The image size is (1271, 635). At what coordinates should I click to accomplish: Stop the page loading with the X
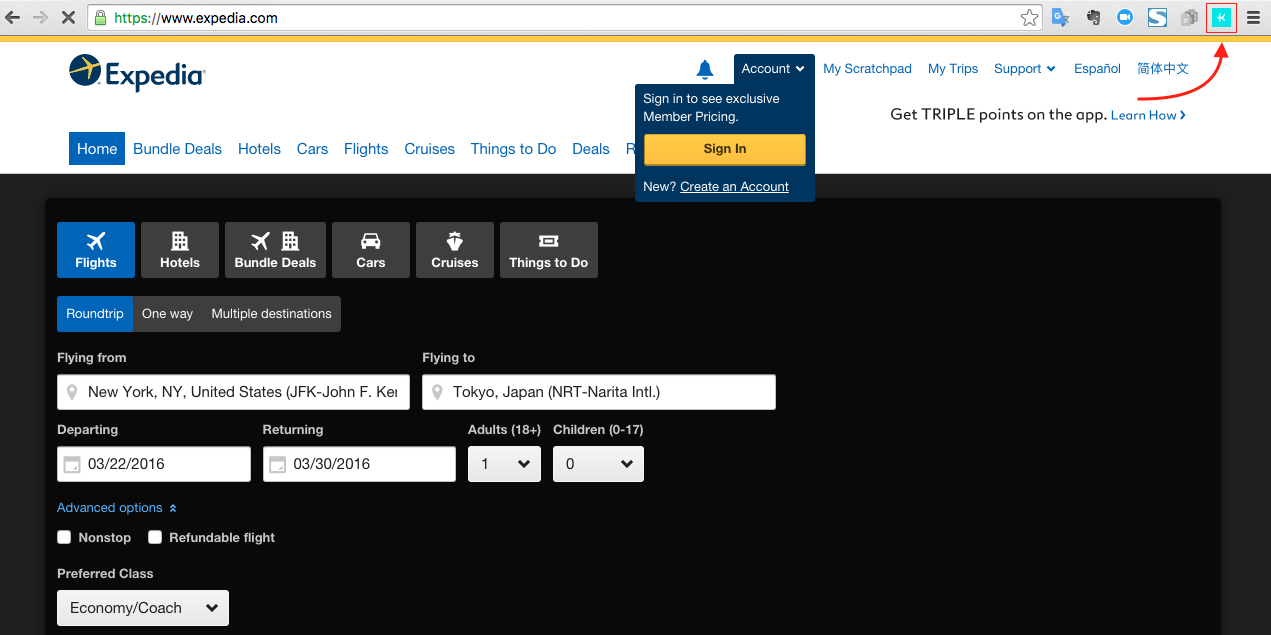69,18
